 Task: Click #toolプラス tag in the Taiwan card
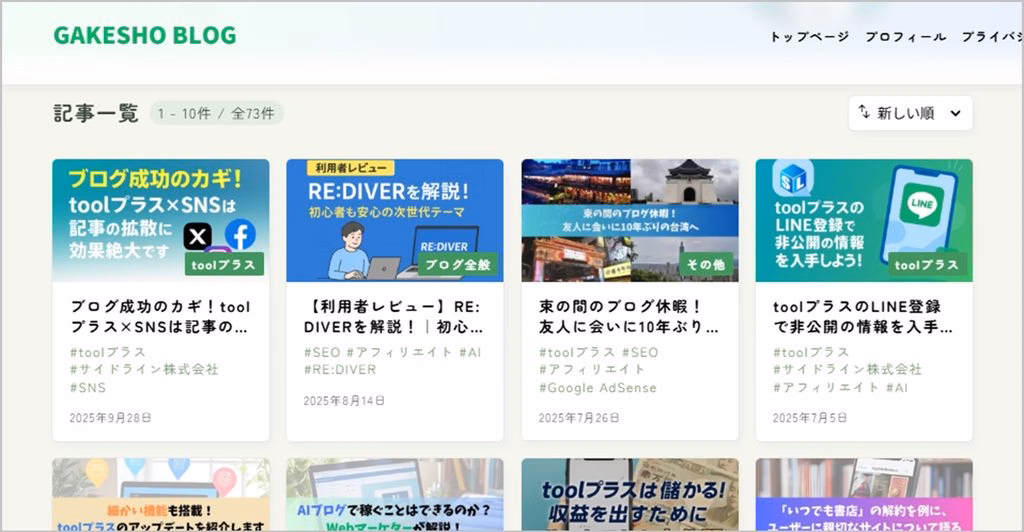(x=577, y=352)
